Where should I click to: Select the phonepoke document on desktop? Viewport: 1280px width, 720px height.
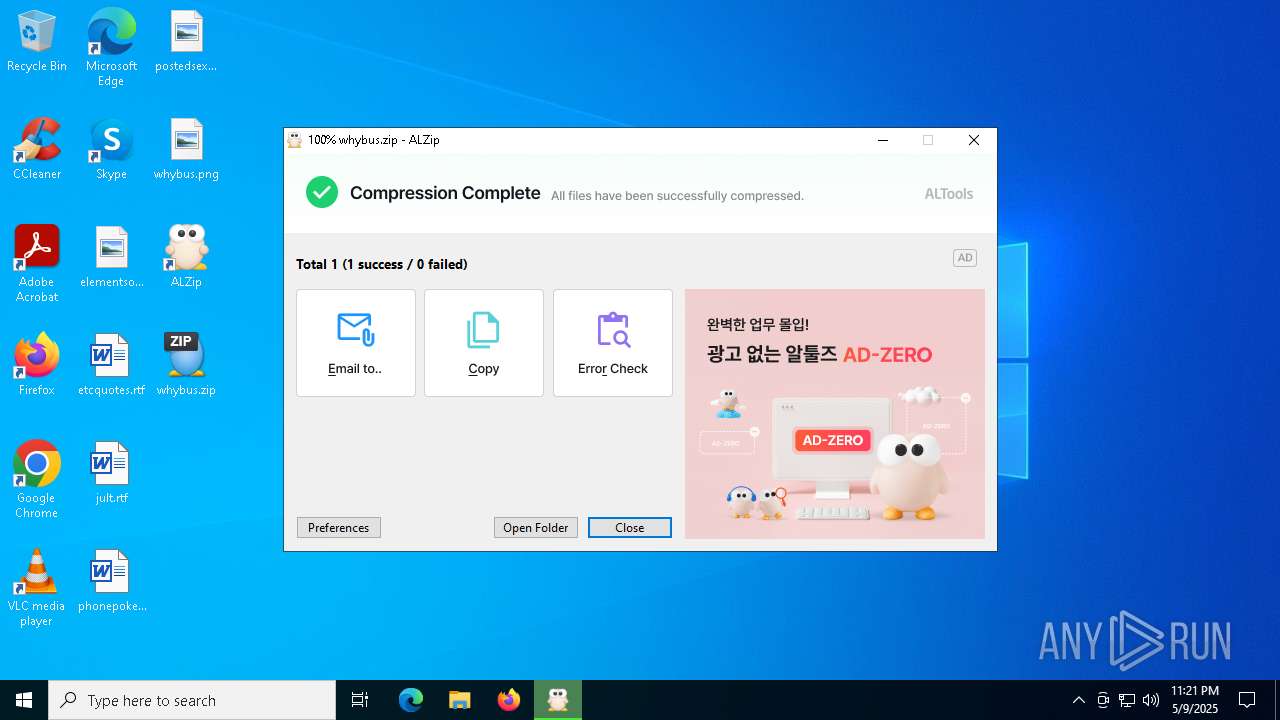(111, 582)
